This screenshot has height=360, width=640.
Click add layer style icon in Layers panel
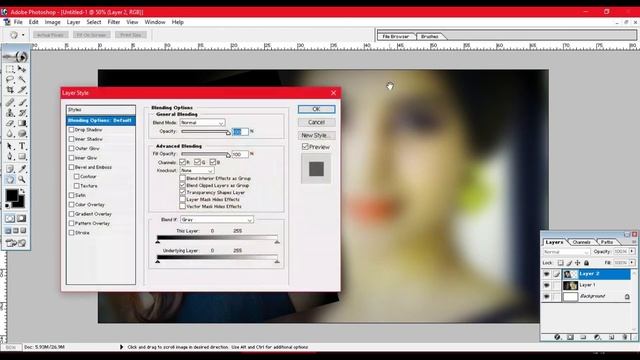pyautogui.click(x=558, y=337)
